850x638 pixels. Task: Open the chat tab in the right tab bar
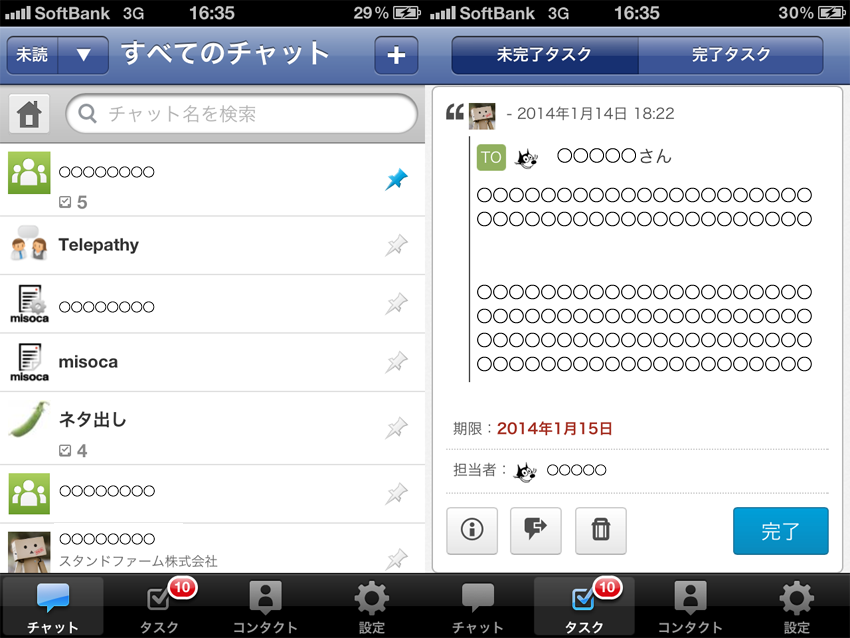click(x=478, y=606)
